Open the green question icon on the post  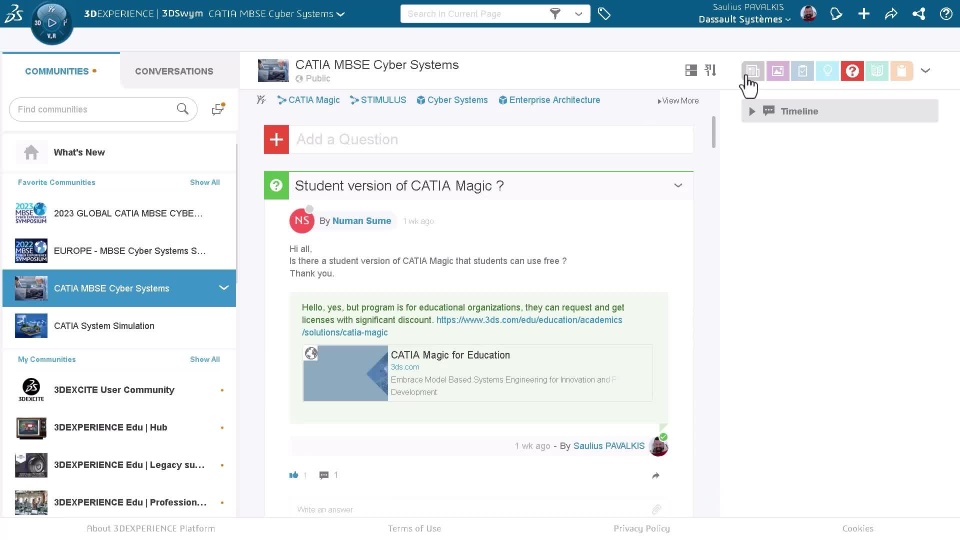(276, 186)
